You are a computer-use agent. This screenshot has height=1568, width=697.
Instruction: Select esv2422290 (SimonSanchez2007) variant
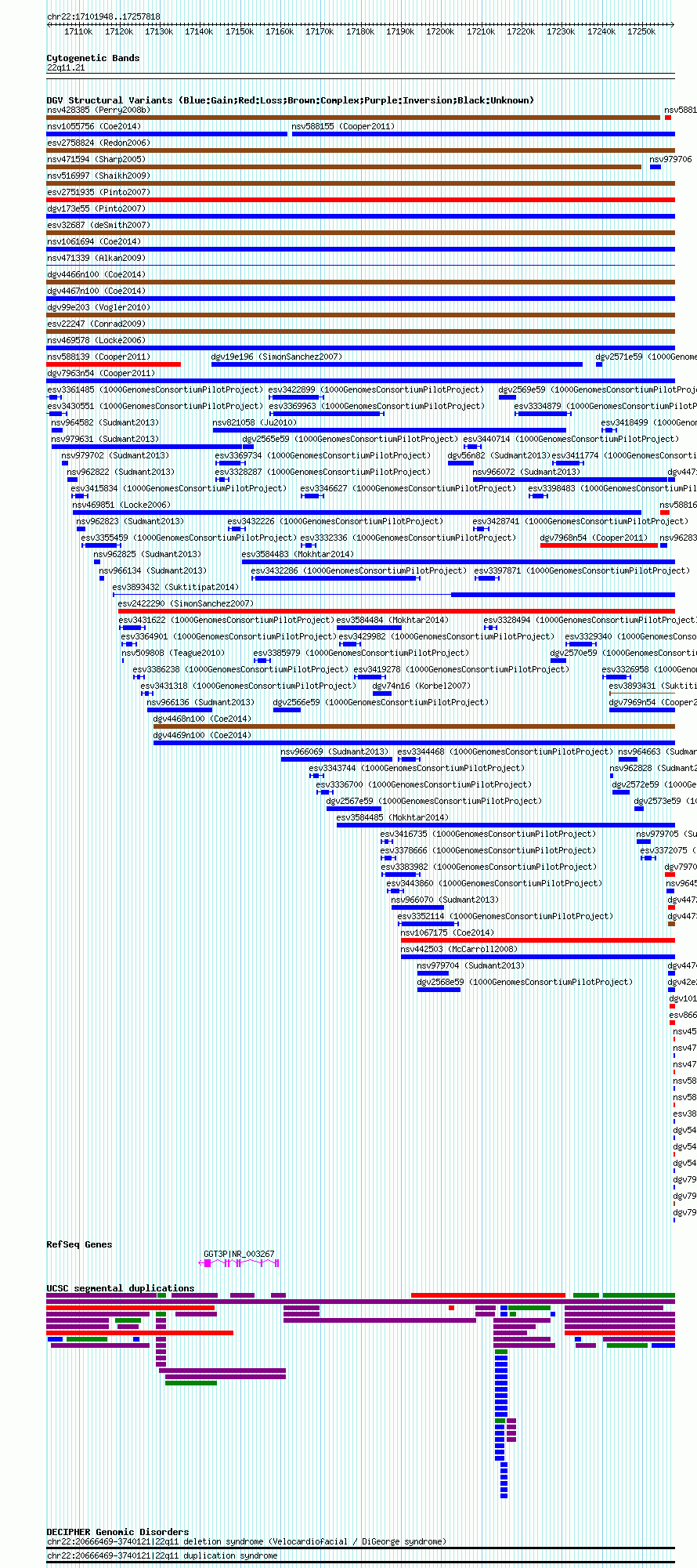(x=186, y=603)
